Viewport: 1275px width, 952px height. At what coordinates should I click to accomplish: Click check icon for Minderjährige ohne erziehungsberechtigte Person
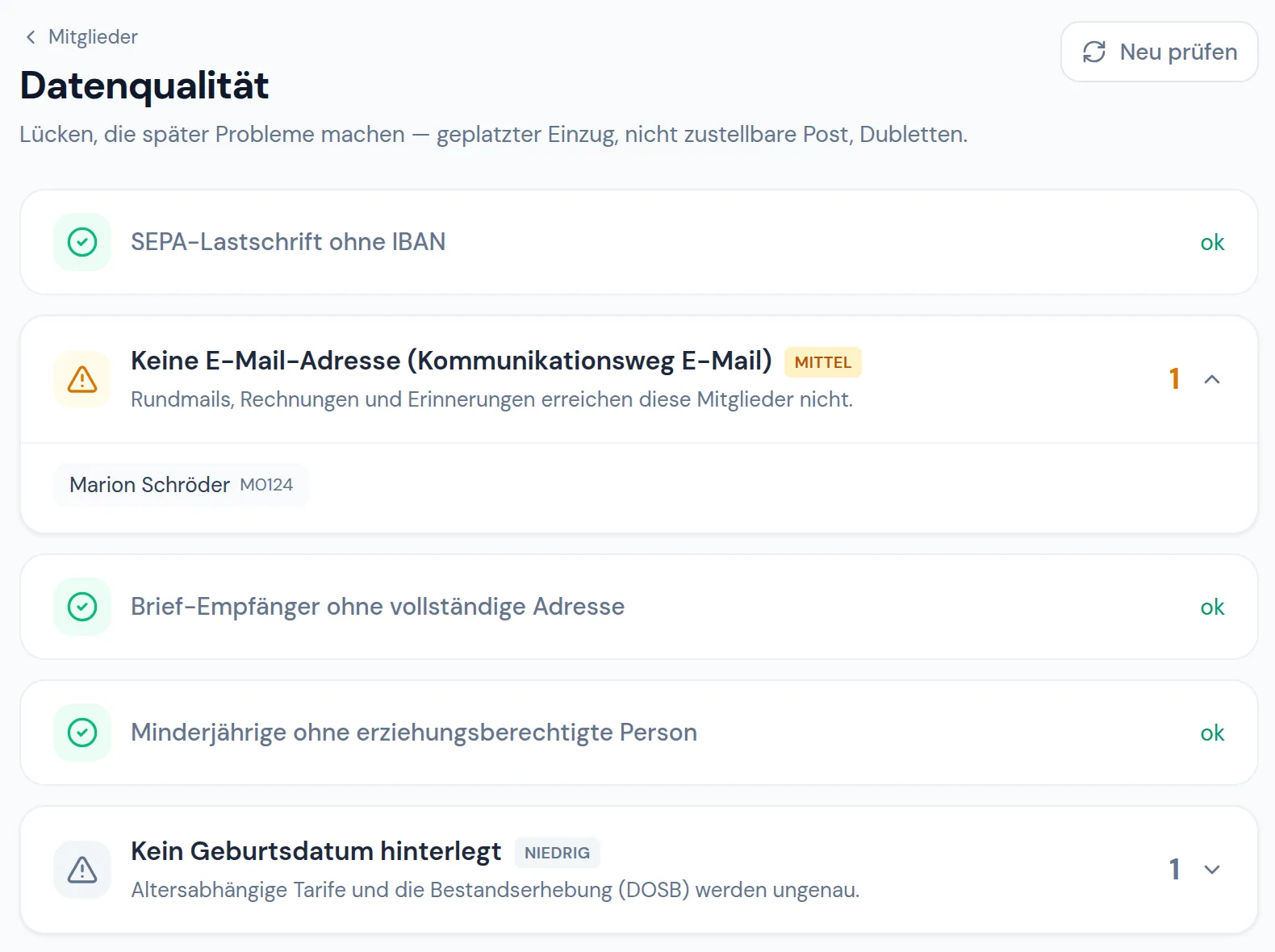pyautogui.click(x=82, y=733)
